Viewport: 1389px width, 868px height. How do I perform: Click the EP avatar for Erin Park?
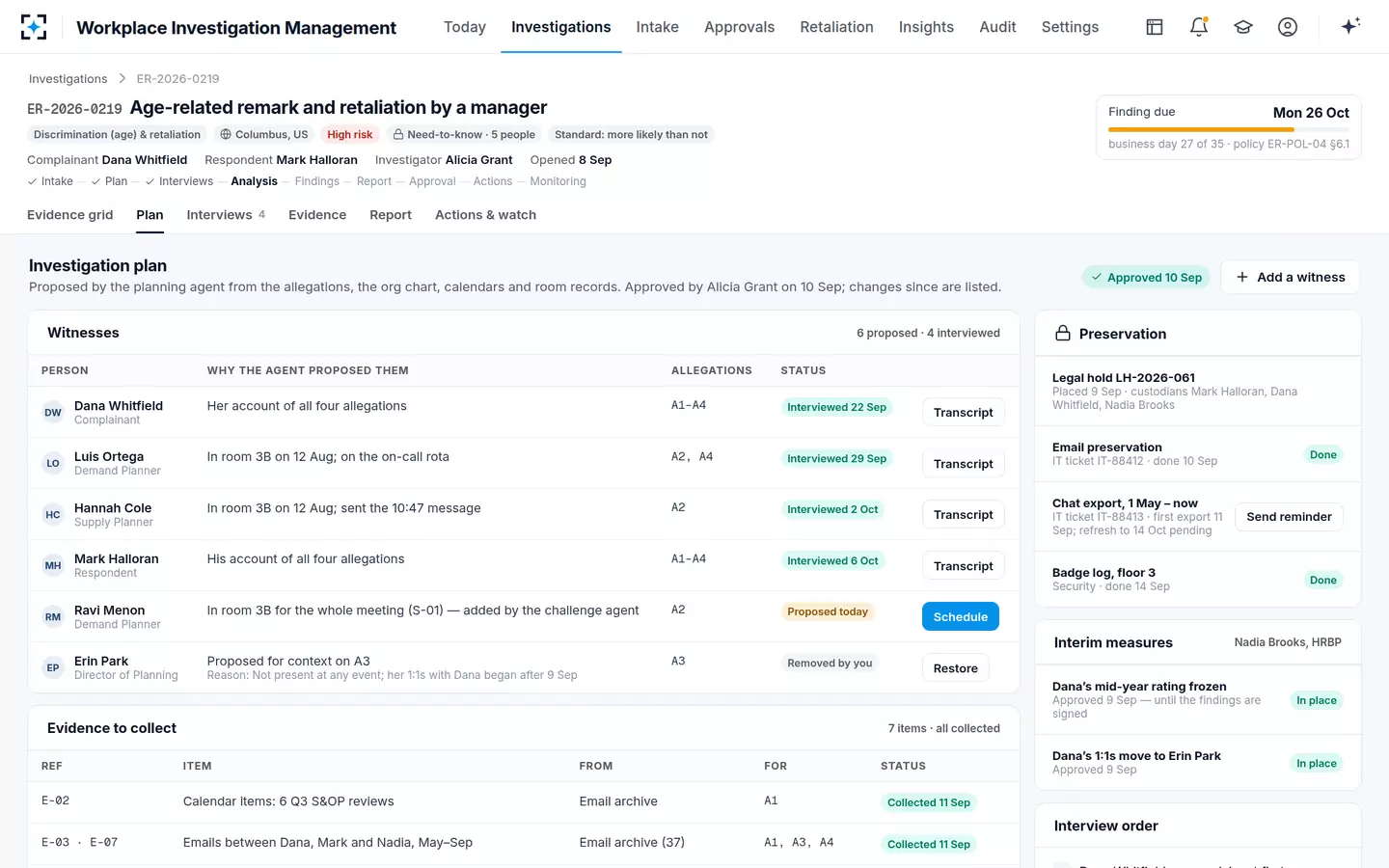(53, 667)
